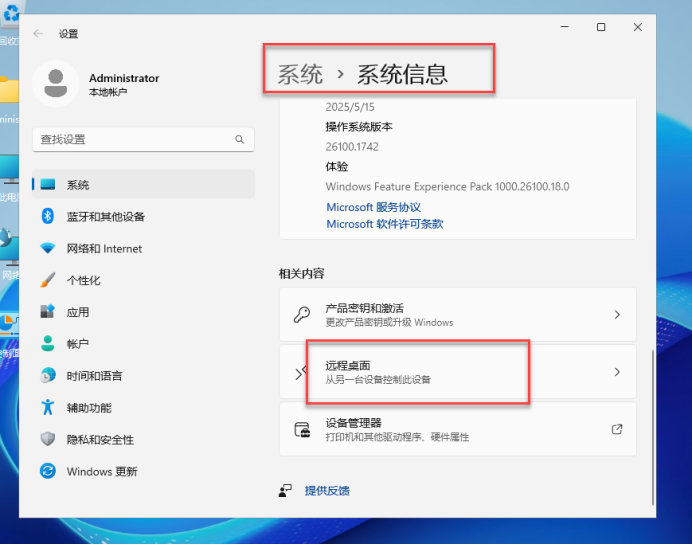Open 蓝牙和其他设备 via Bluetooth icon
Screen dimensions: 692x544
tap(47, 217)
